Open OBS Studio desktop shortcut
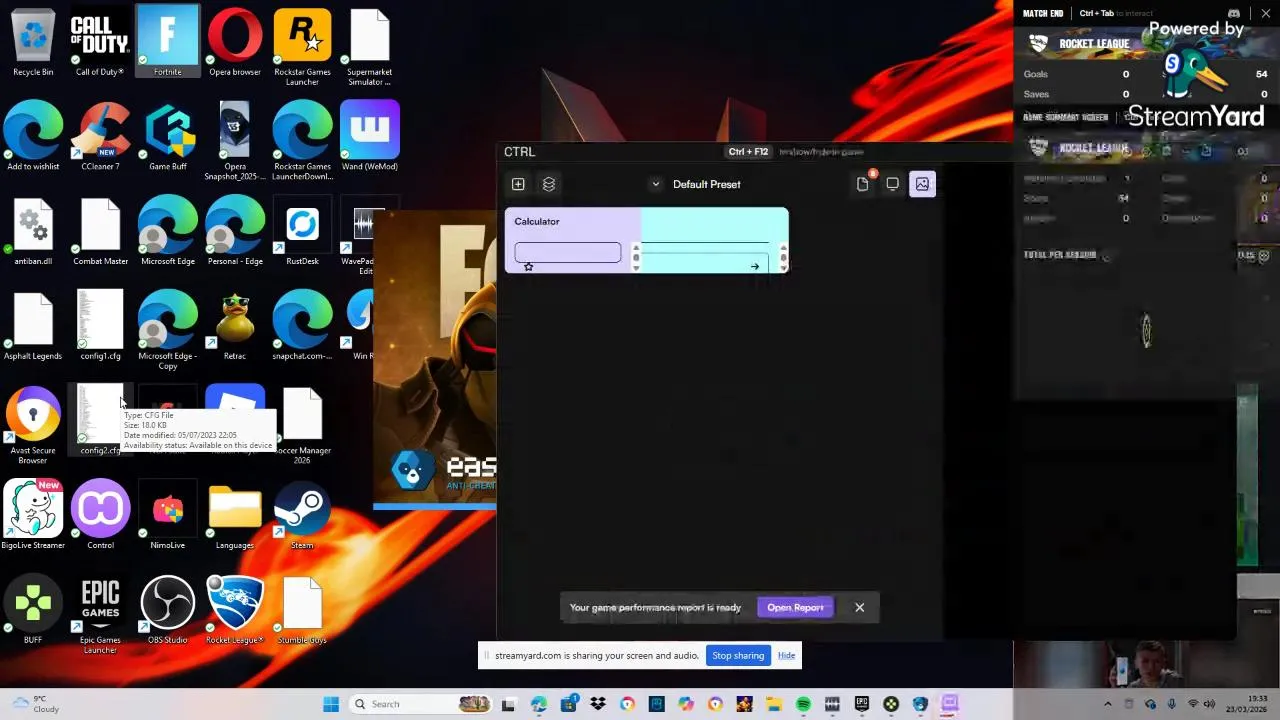The height and width of the screenshot is (720, 1280). point(167,611)
